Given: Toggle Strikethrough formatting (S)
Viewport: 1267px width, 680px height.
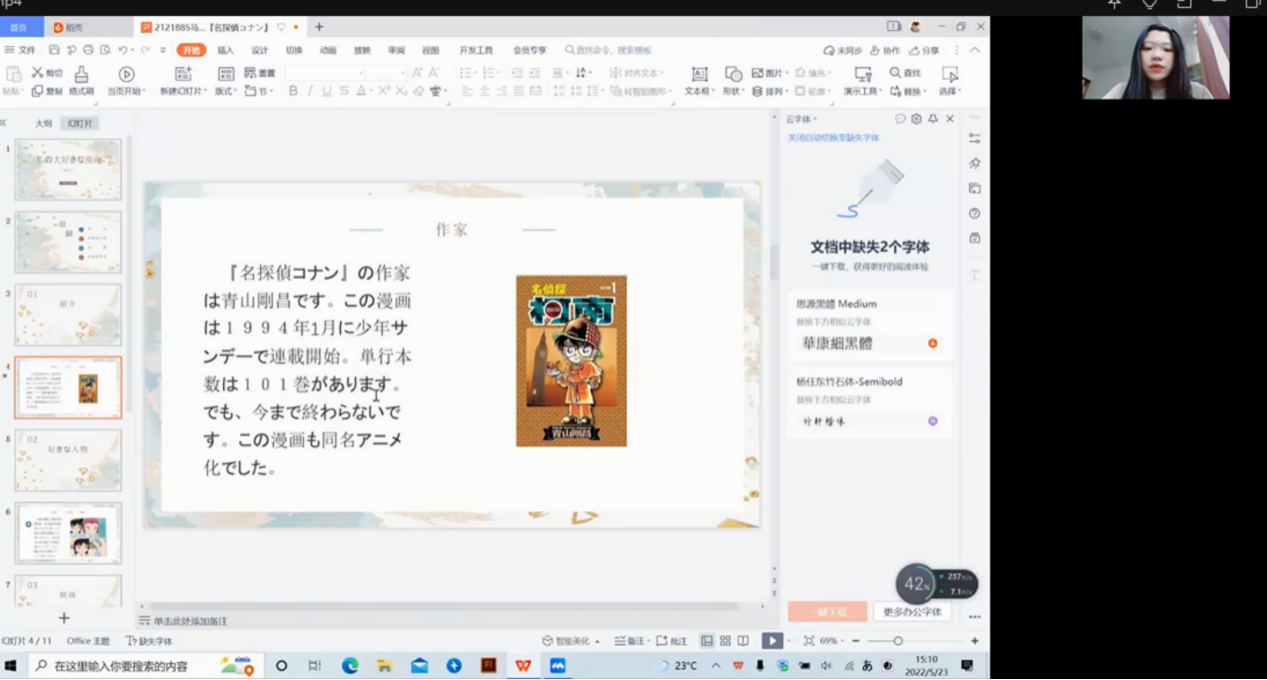Looking at the screenshot, I should click(x=344, y=91).
